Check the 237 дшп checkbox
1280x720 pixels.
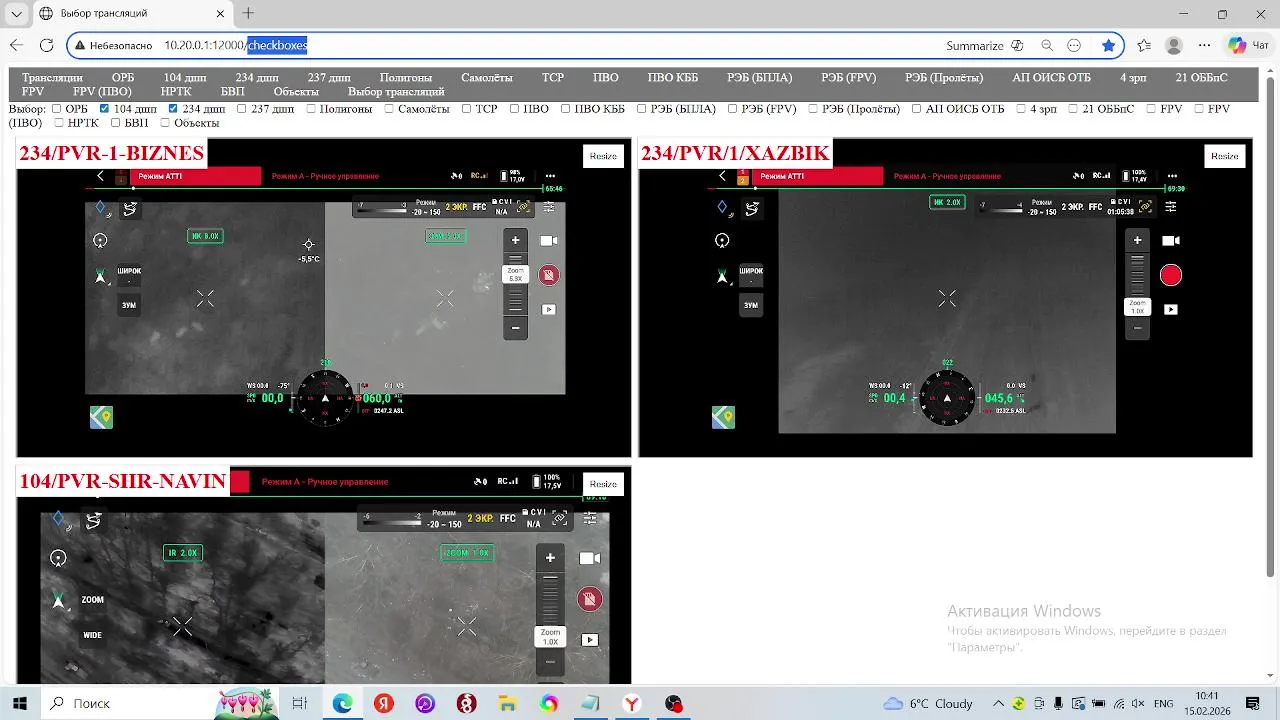(243, 109)
